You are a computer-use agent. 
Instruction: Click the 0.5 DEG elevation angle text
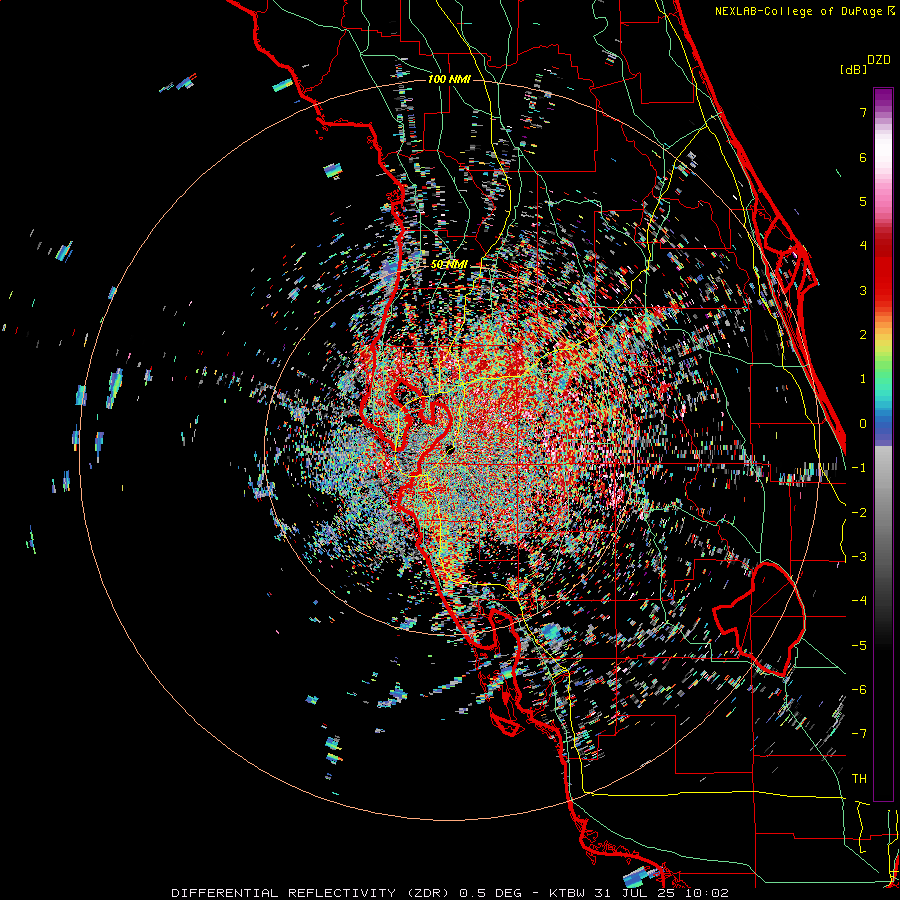click(x=491, y=893)
